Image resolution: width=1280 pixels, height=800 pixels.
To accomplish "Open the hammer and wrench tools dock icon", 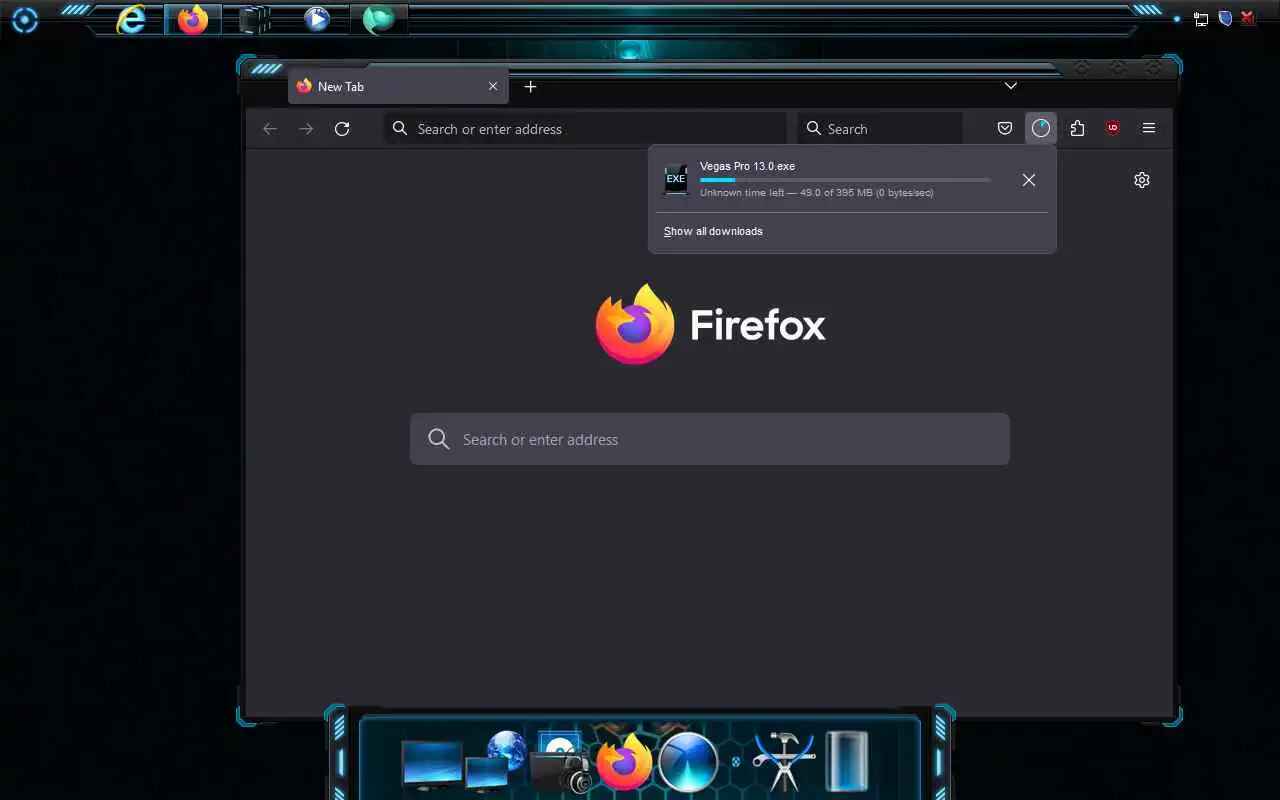I will click(784, 762).
